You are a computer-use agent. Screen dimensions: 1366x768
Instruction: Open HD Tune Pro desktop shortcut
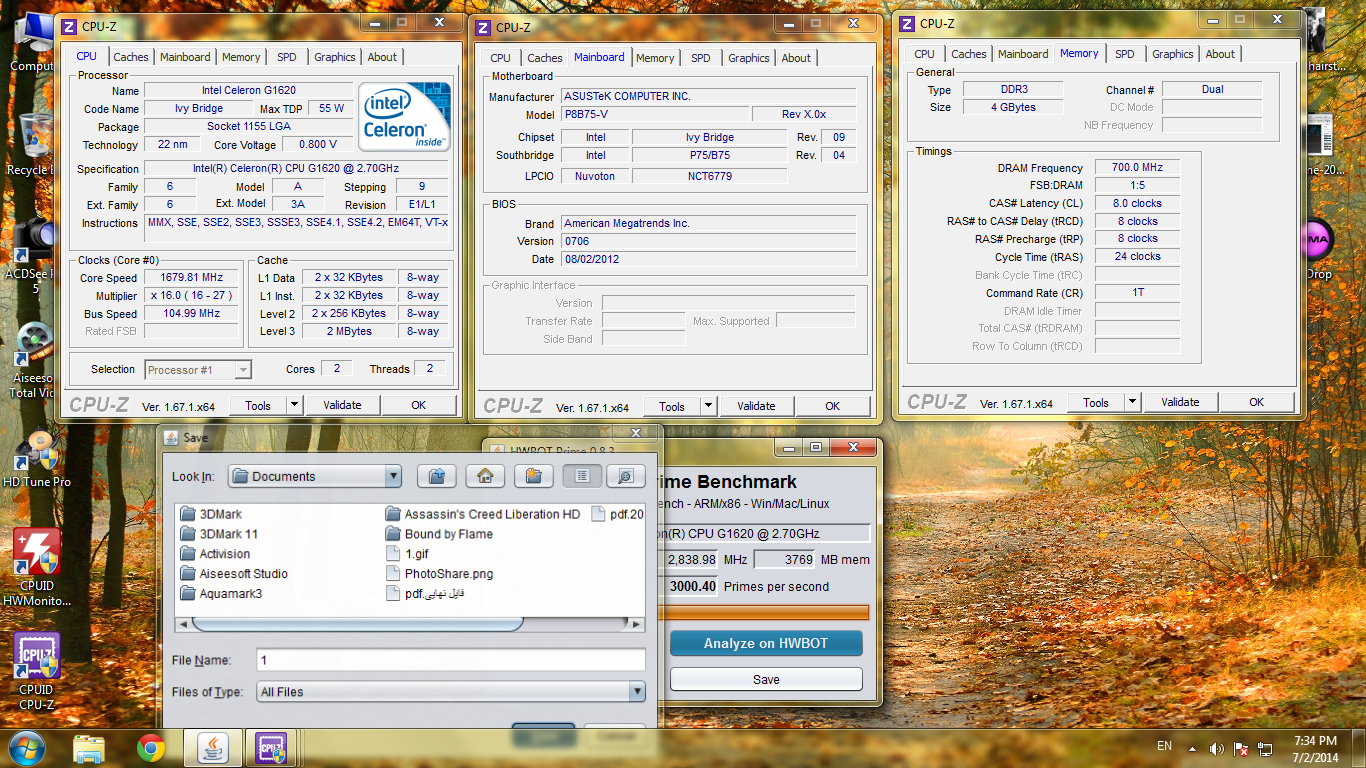(x=37, y=459)
